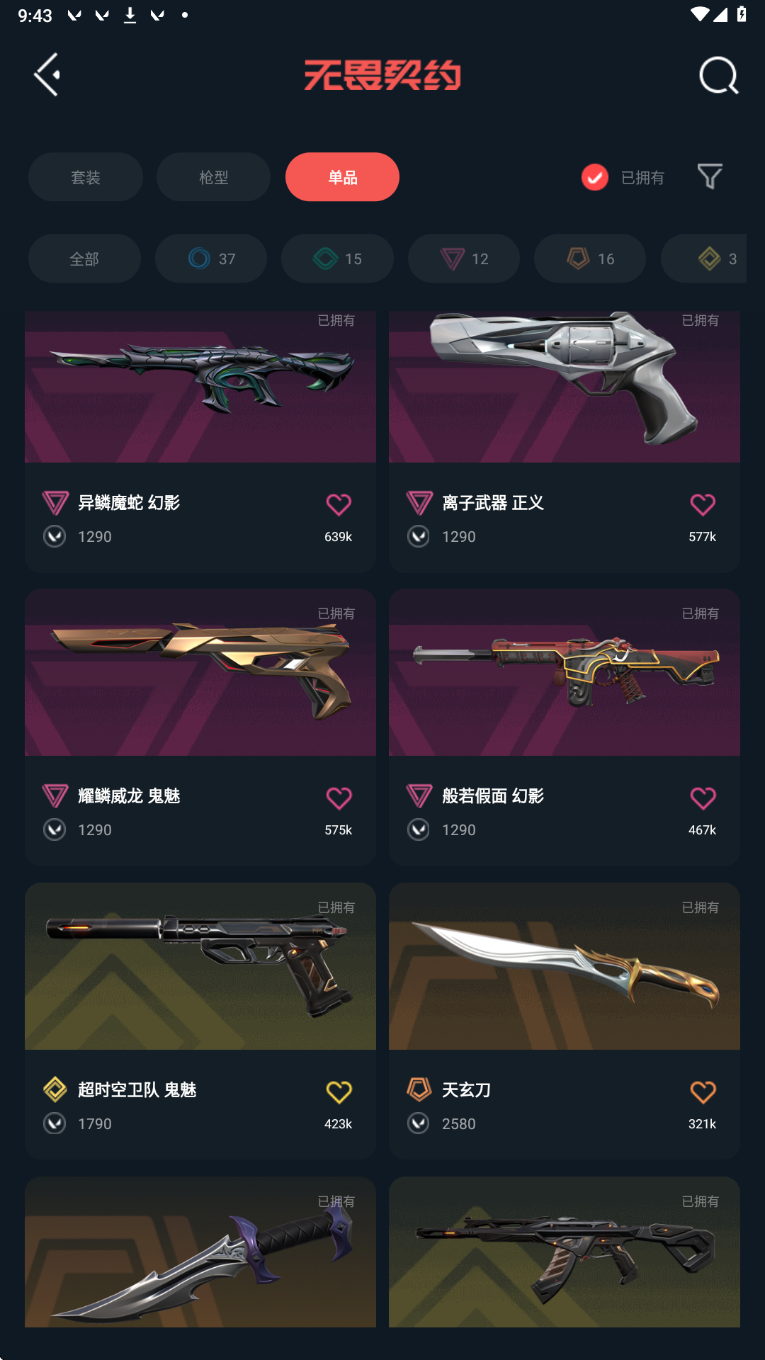Screen dimensions: 765x1360
Task: Filter by blue circle tier 37
Action: (x=211, y=259)
